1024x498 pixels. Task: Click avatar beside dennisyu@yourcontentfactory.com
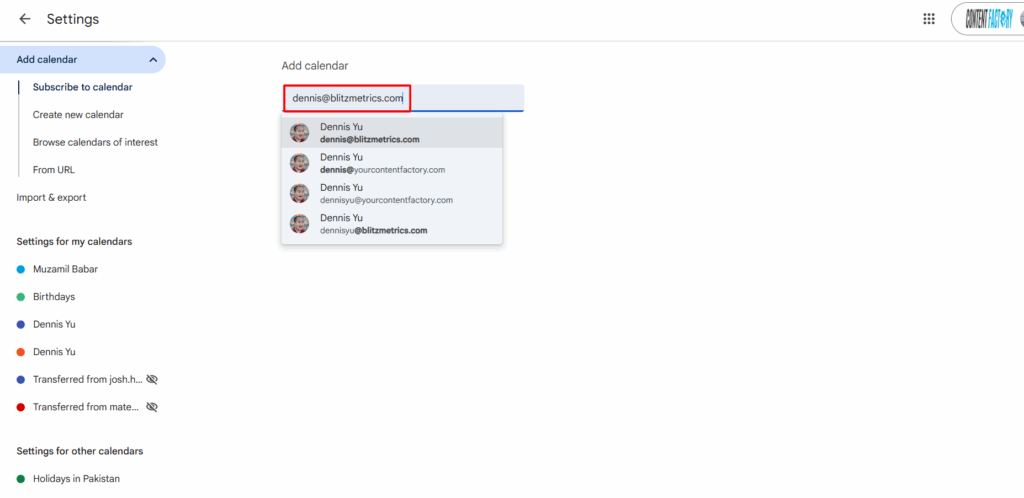(300, 193)
